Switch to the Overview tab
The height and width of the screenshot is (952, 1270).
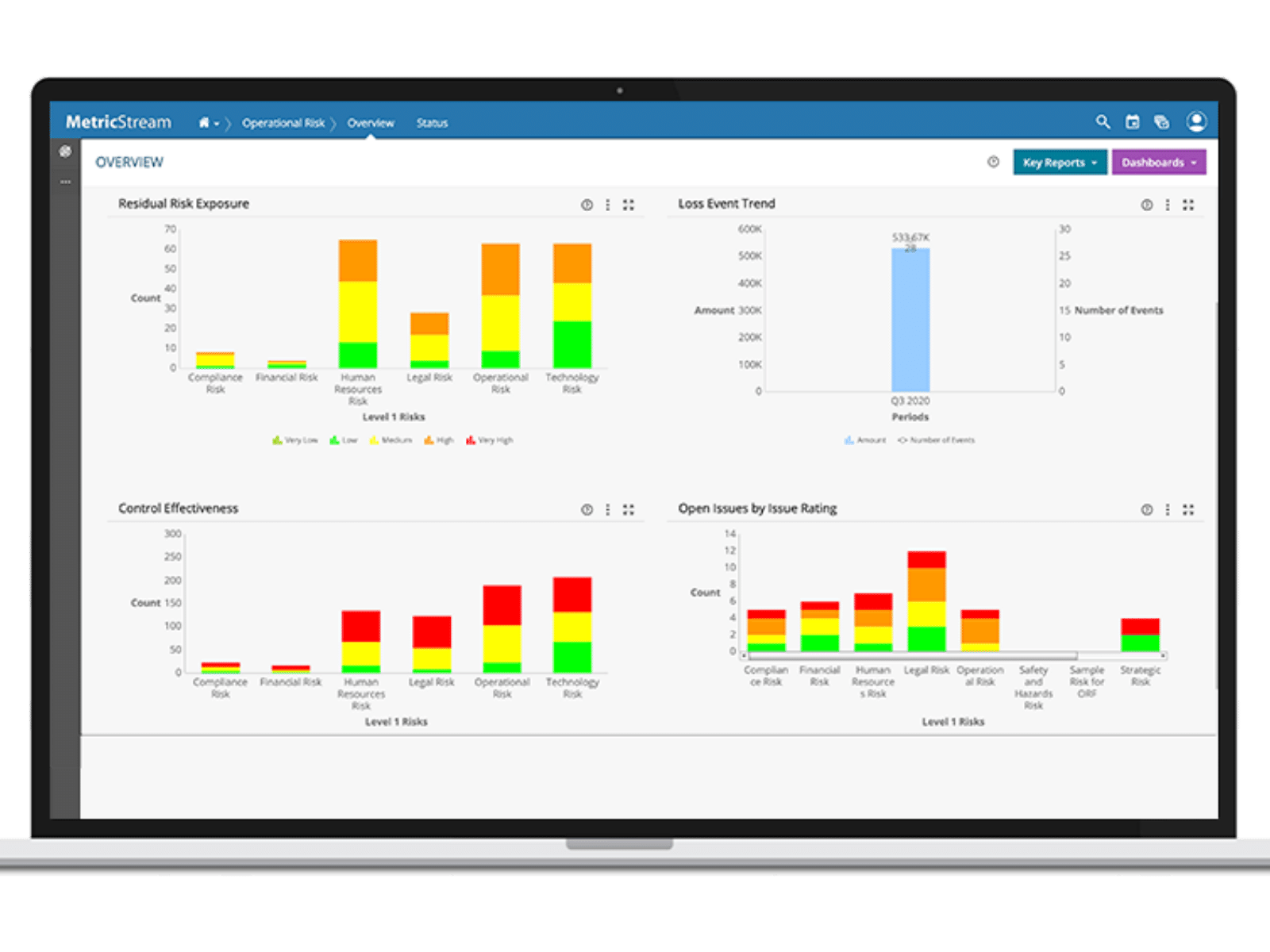pyautogui.click(x=371, y=123)
